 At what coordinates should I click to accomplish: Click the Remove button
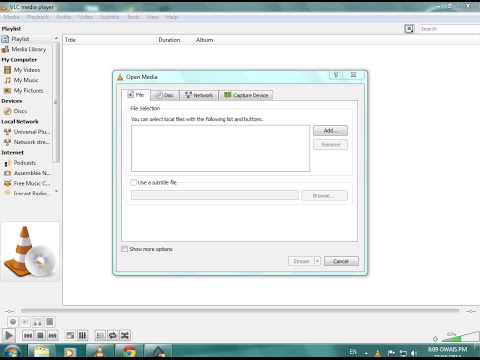(x=330, y=145)
